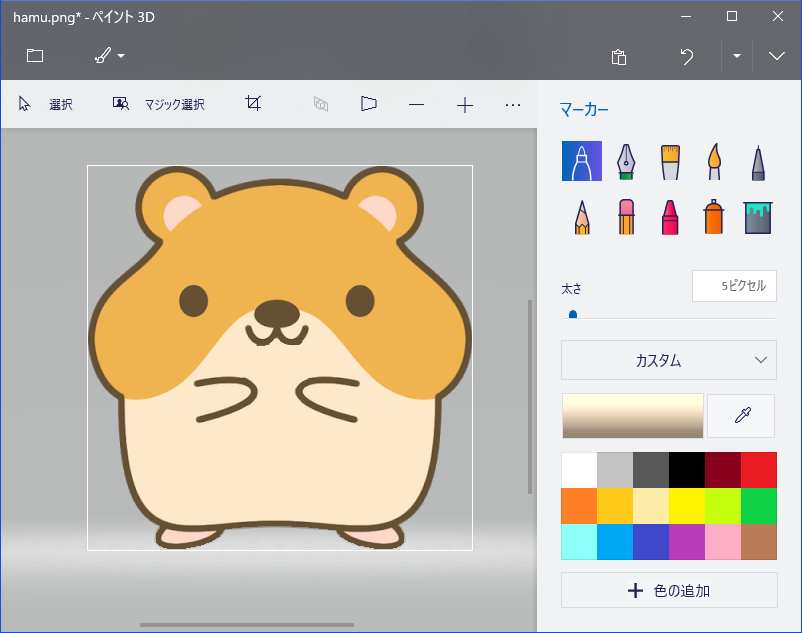Pick the orange color swatch
Image resolution: width=802 pixels, height=633 pixels.
[579, 506]
